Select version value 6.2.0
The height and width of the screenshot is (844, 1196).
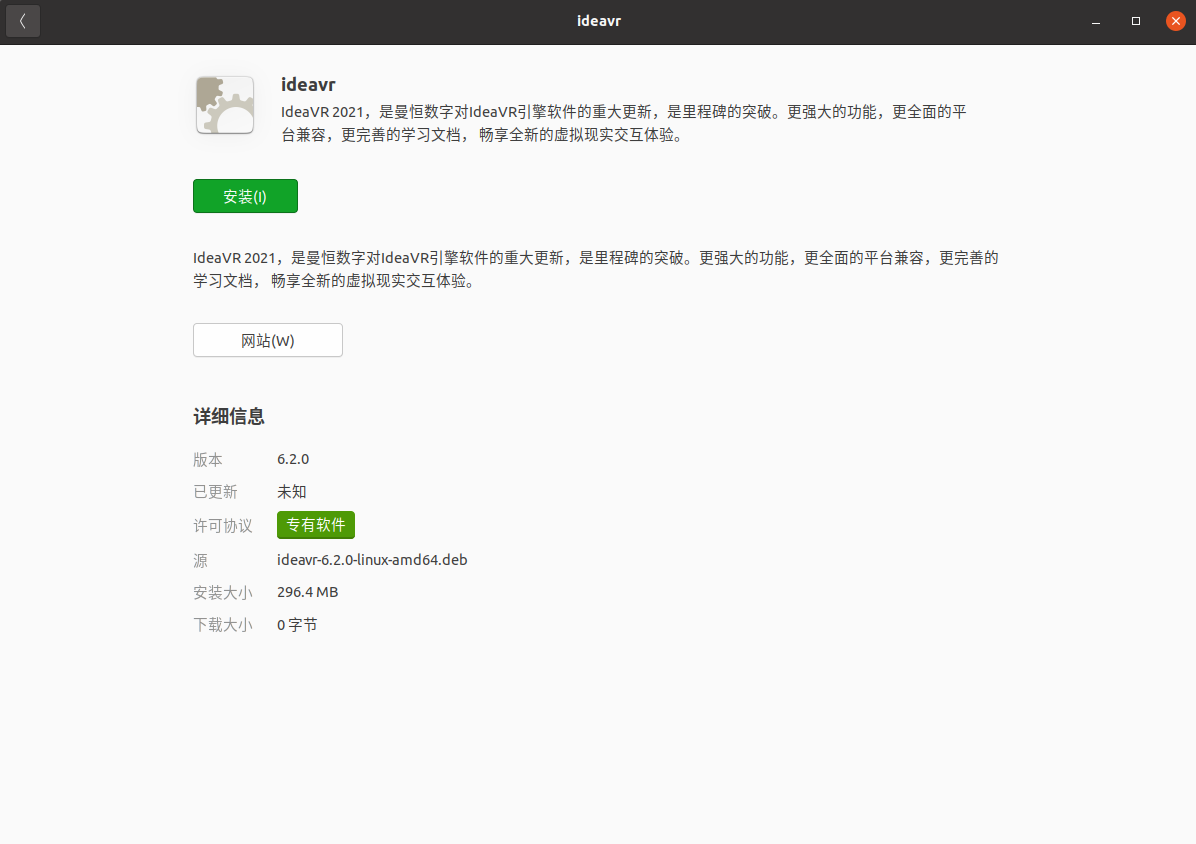[293, 459]
